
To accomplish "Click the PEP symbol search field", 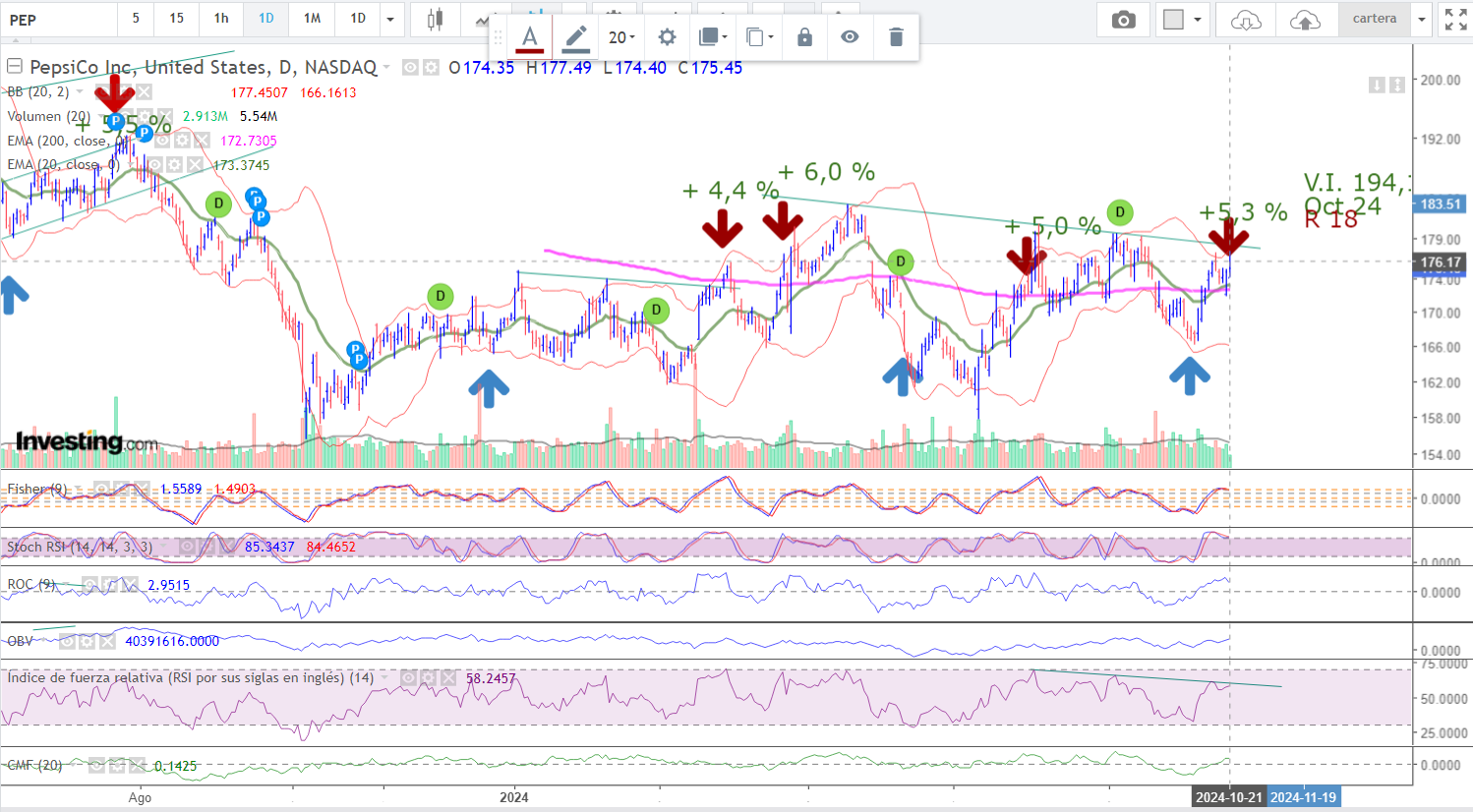I will pos(59,20).
